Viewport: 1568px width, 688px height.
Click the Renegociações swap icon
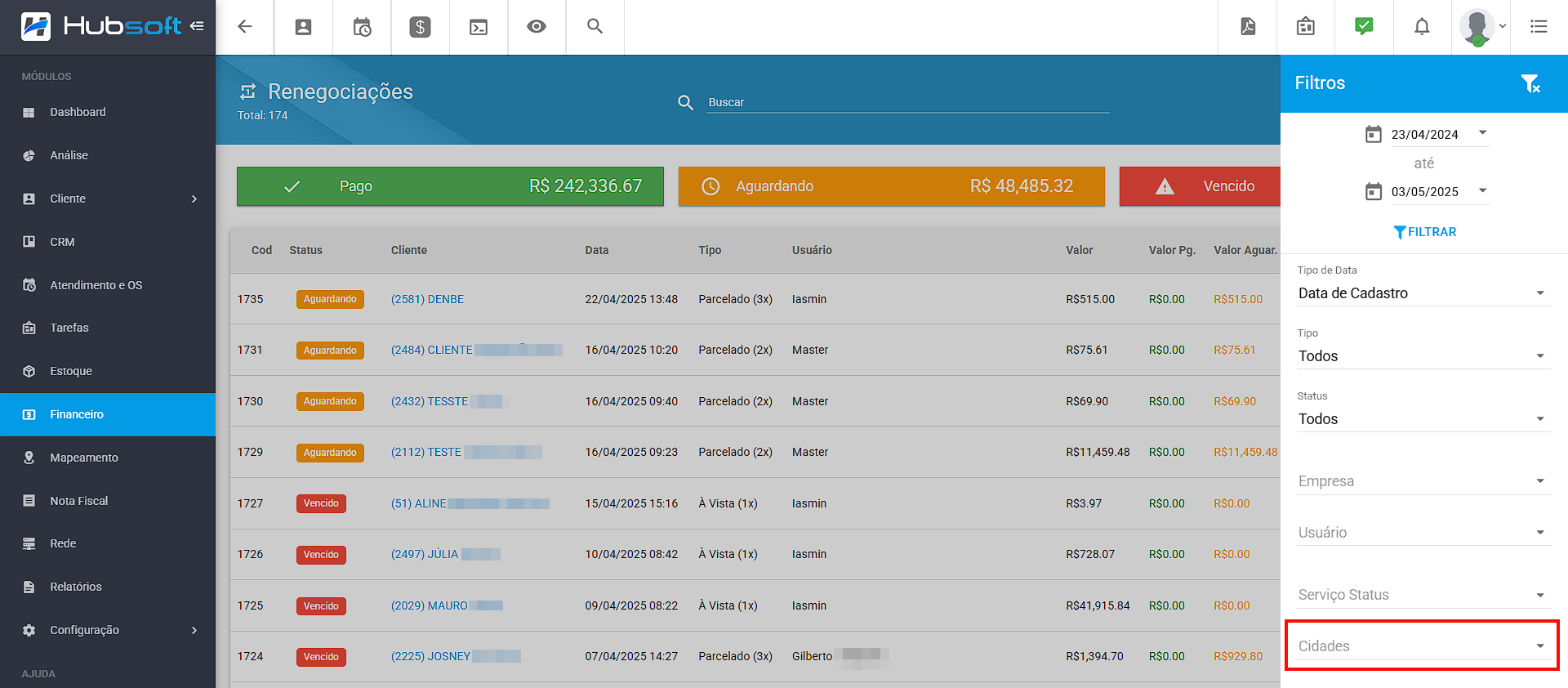point(248,92)
